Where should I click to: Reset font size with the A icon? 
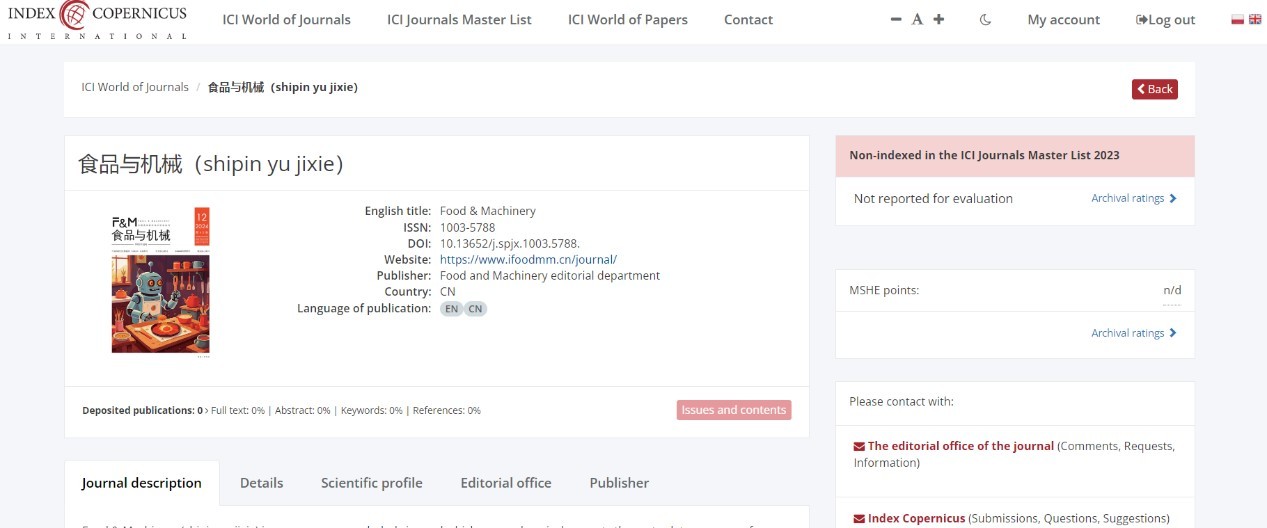pyautogui.click(x=917, y=20)
